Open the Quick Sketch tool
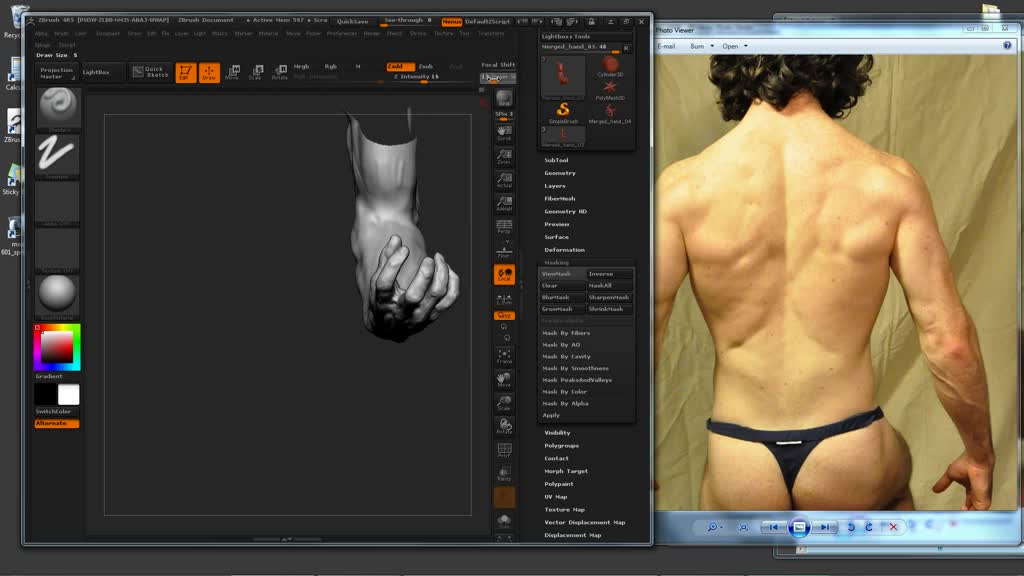The width and height of the screenshot is (1024, 576). click(x=151, y=72)
